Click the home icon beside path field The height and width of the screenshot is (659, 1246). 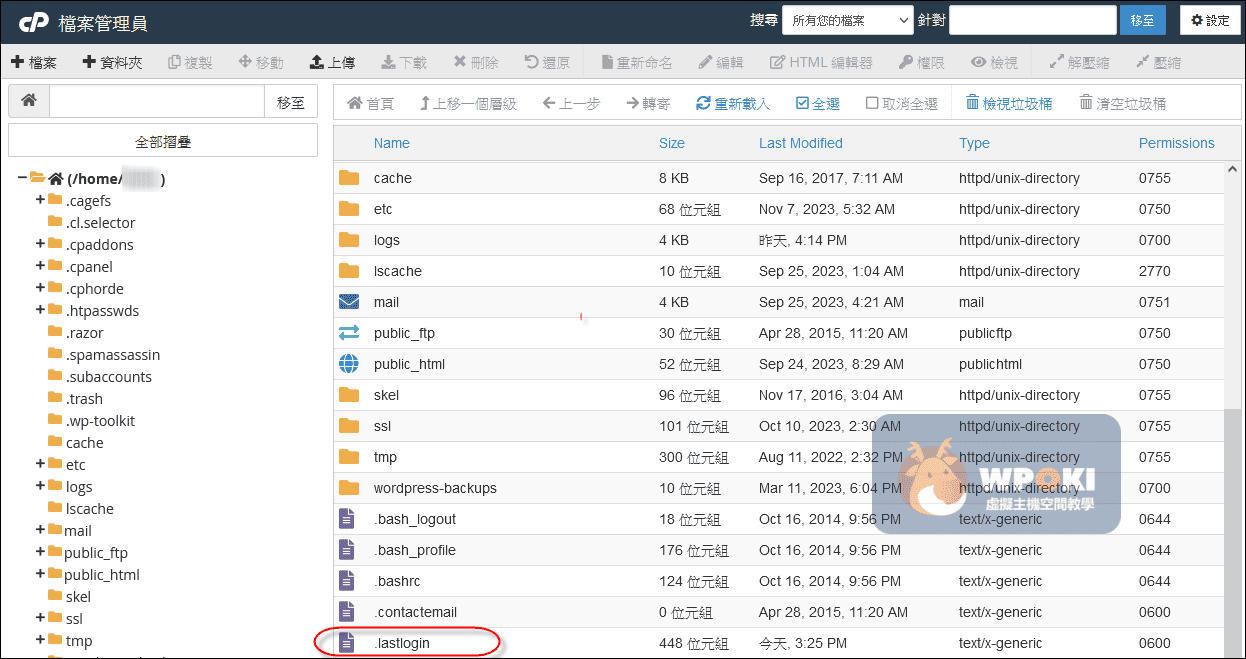[29, 101]
